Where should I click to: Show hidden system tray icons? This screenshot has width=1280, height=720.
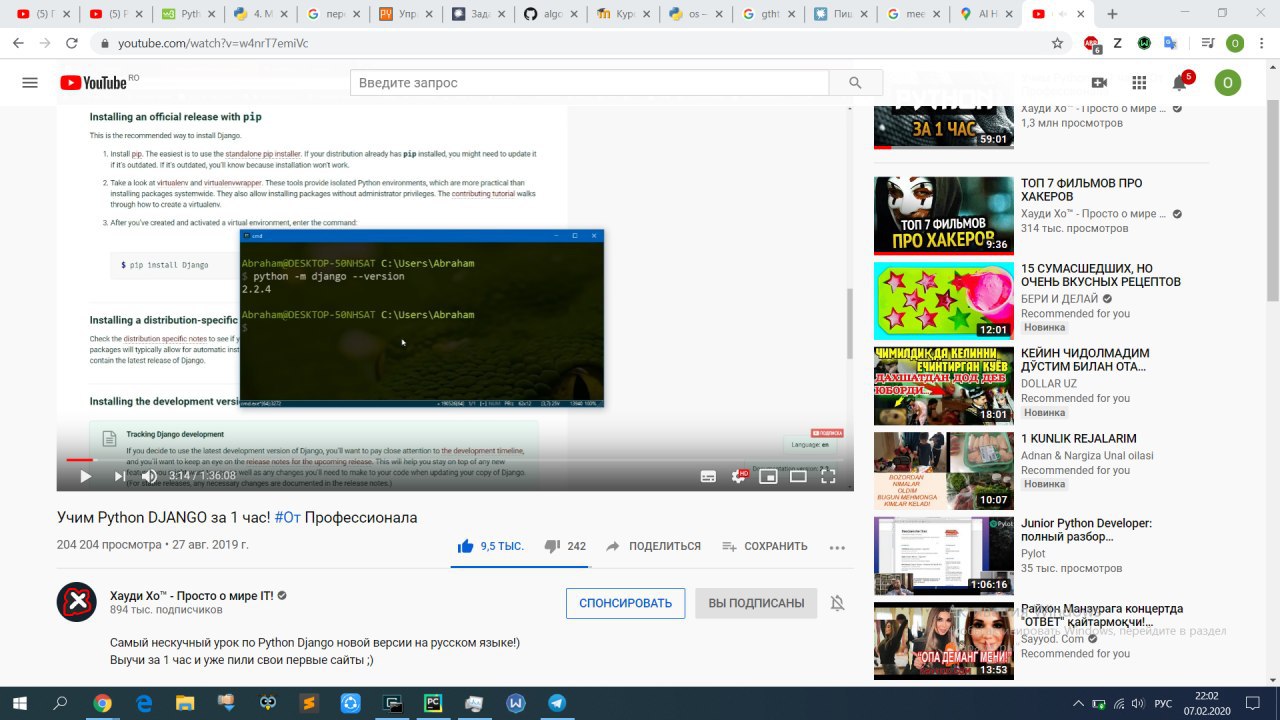click(x=1078, y=703)
